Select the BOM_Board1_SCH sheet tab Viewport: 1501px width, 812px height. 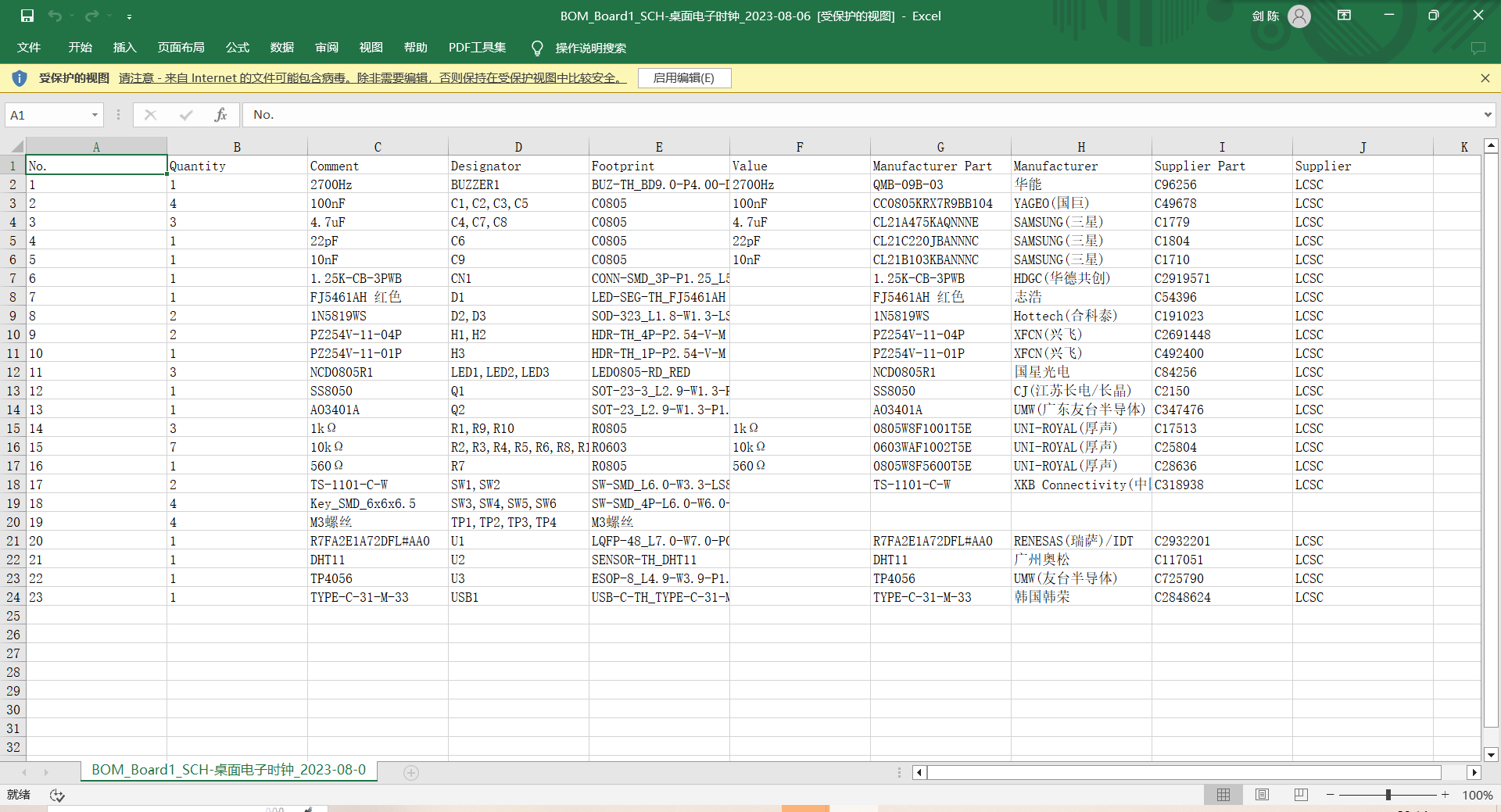[x=229, y=770]
